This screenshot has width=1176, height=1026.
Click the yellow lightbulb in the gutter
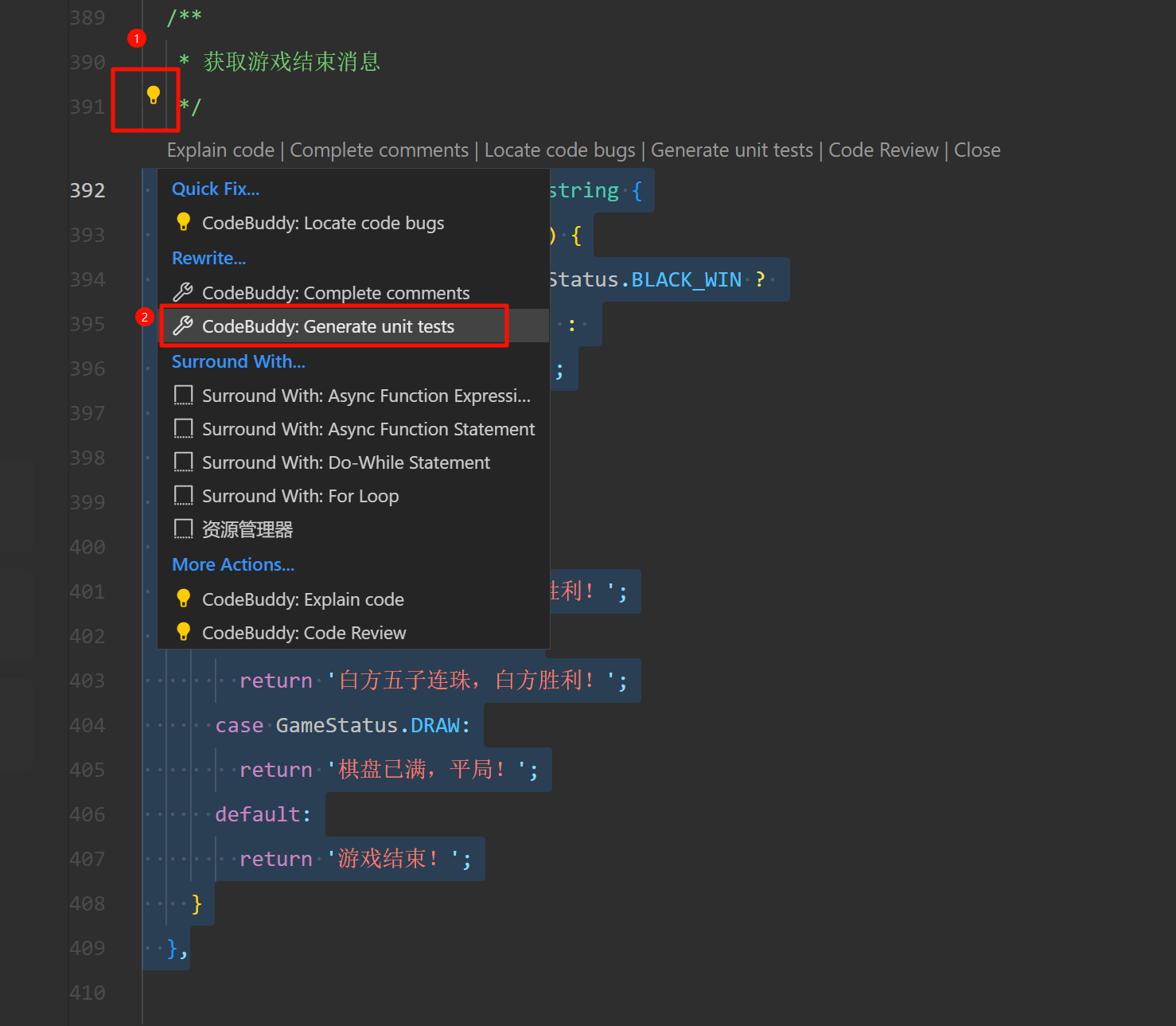154,96
